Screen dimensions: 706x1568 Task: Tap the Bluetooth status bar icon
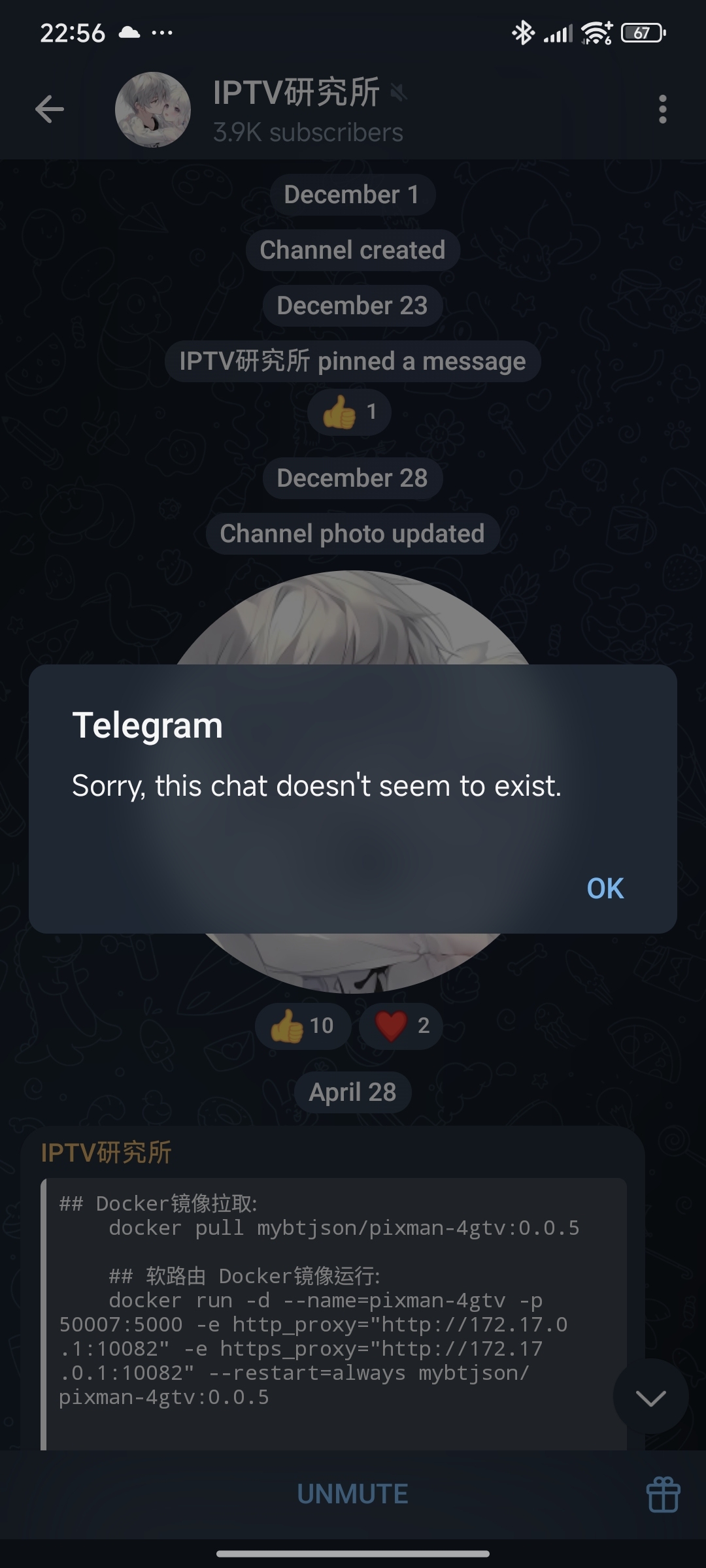pyautogui.click(x=523, y=33)
